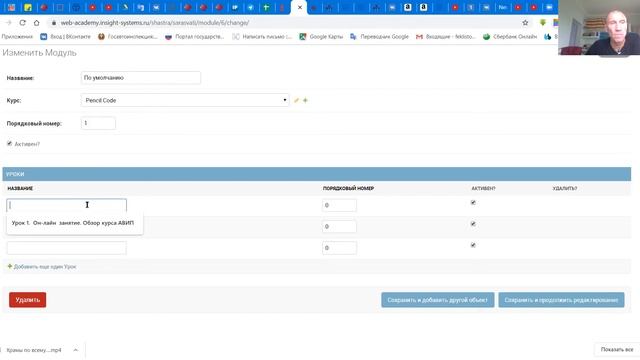The width and height of the screenshot is (640, 360).
Task: Reload the current page
Action: (22, 23)
